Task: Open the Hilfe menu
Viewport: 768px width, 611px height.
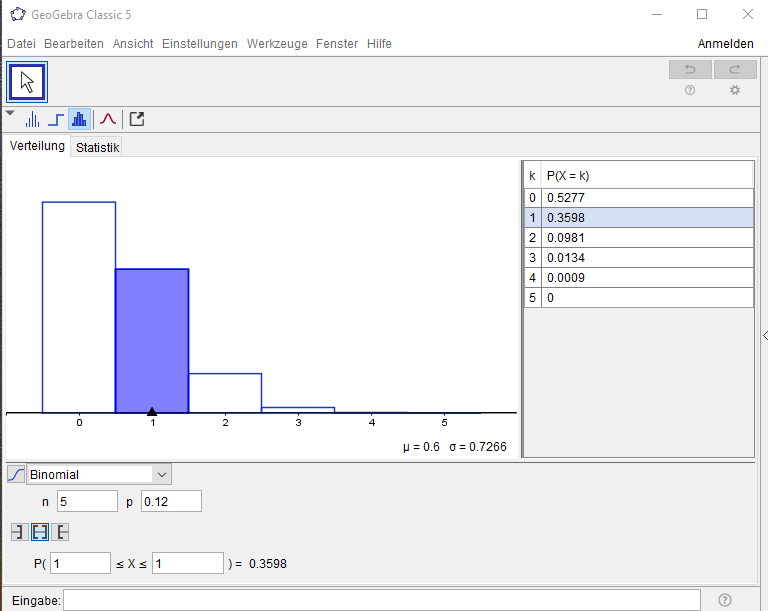Action: [x=379, y=44]
